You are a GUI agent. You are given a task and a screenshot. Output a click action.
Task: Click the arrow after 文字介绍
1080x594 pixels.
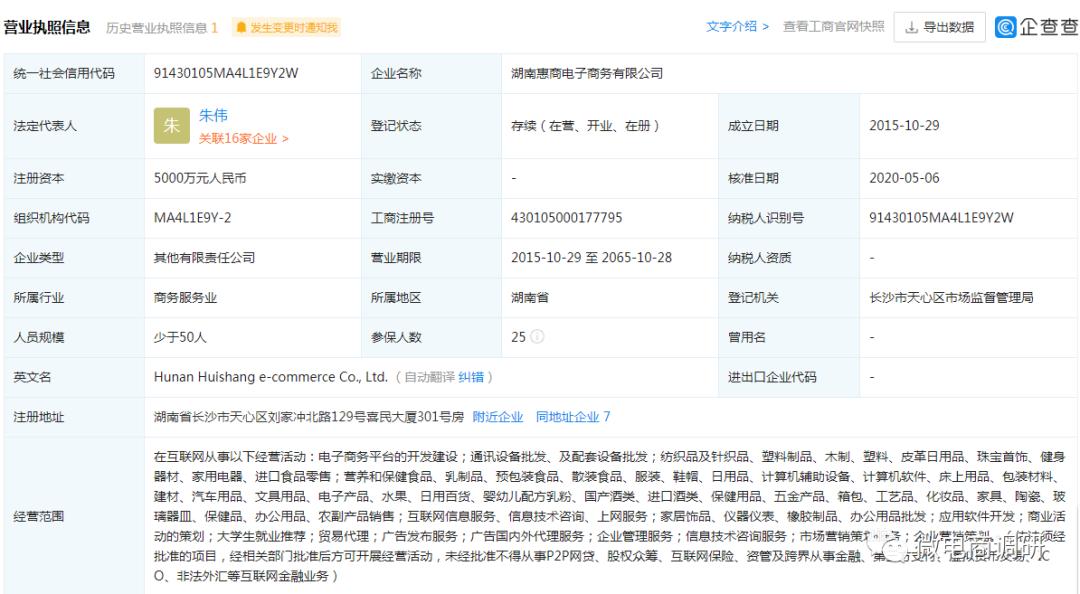[766, 27]
